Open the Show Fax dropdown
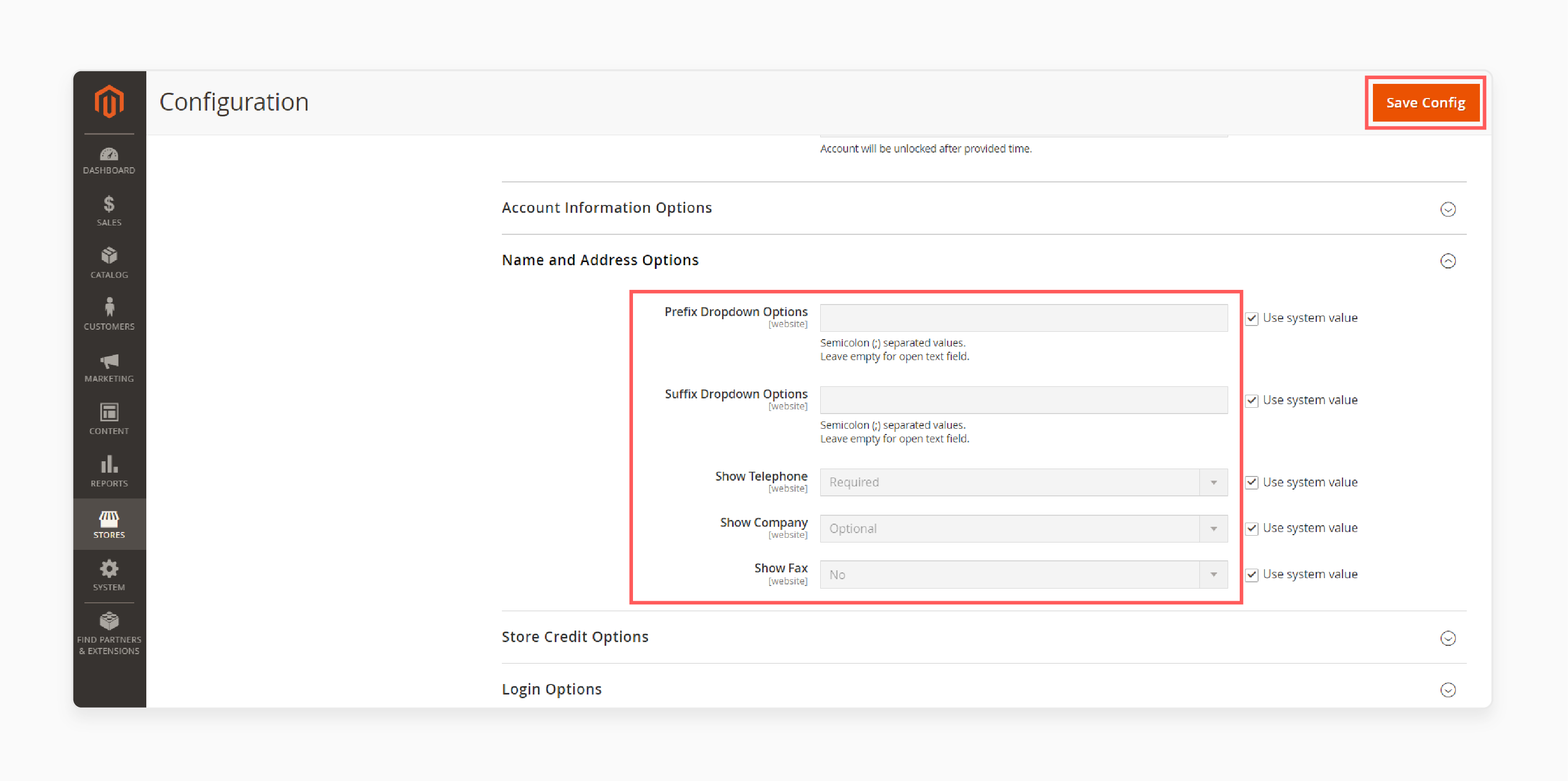This screenshot has height=781, width=1568. click(1023, 575)
